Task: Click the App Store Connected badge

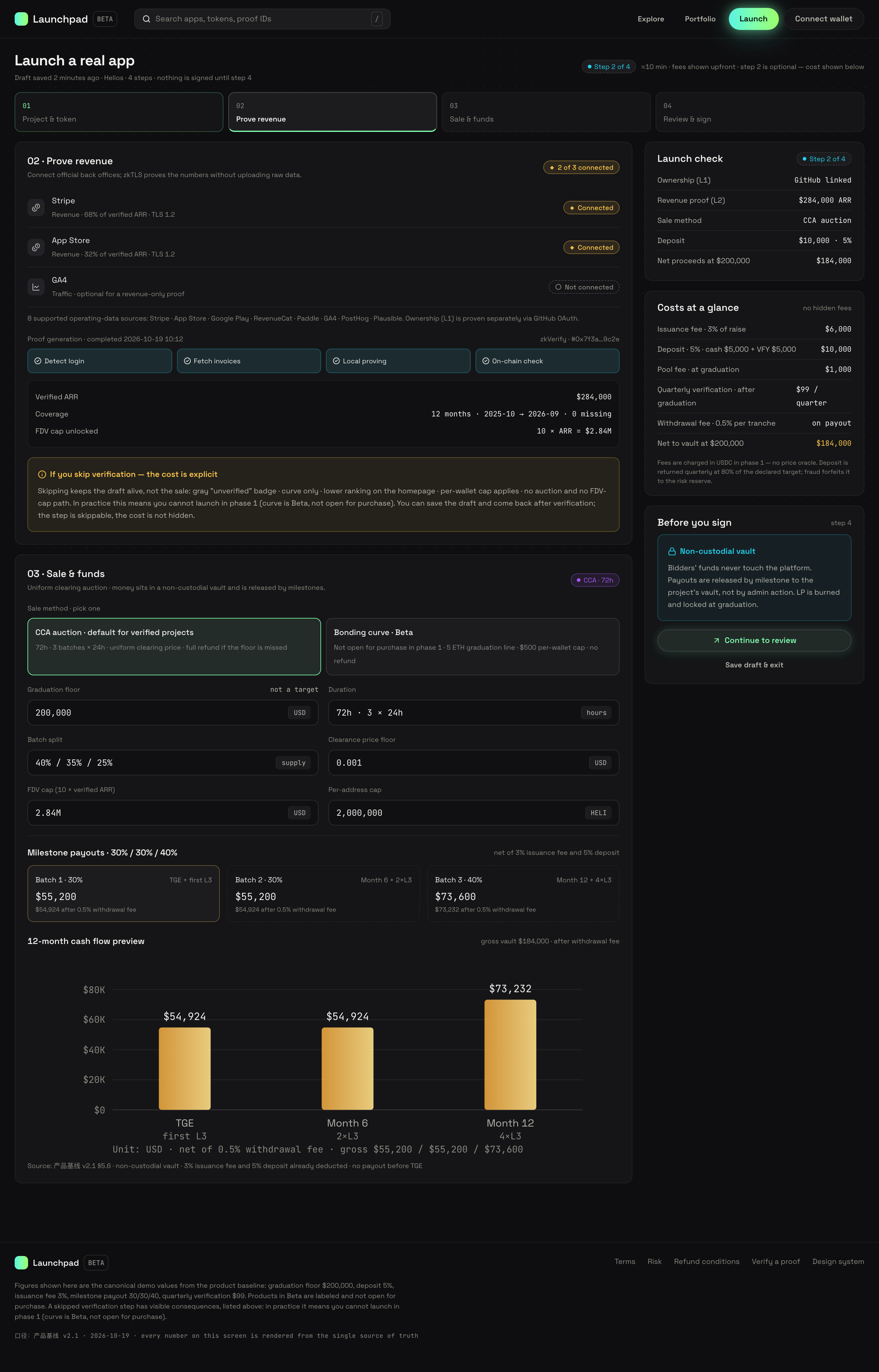Action: 591,247
